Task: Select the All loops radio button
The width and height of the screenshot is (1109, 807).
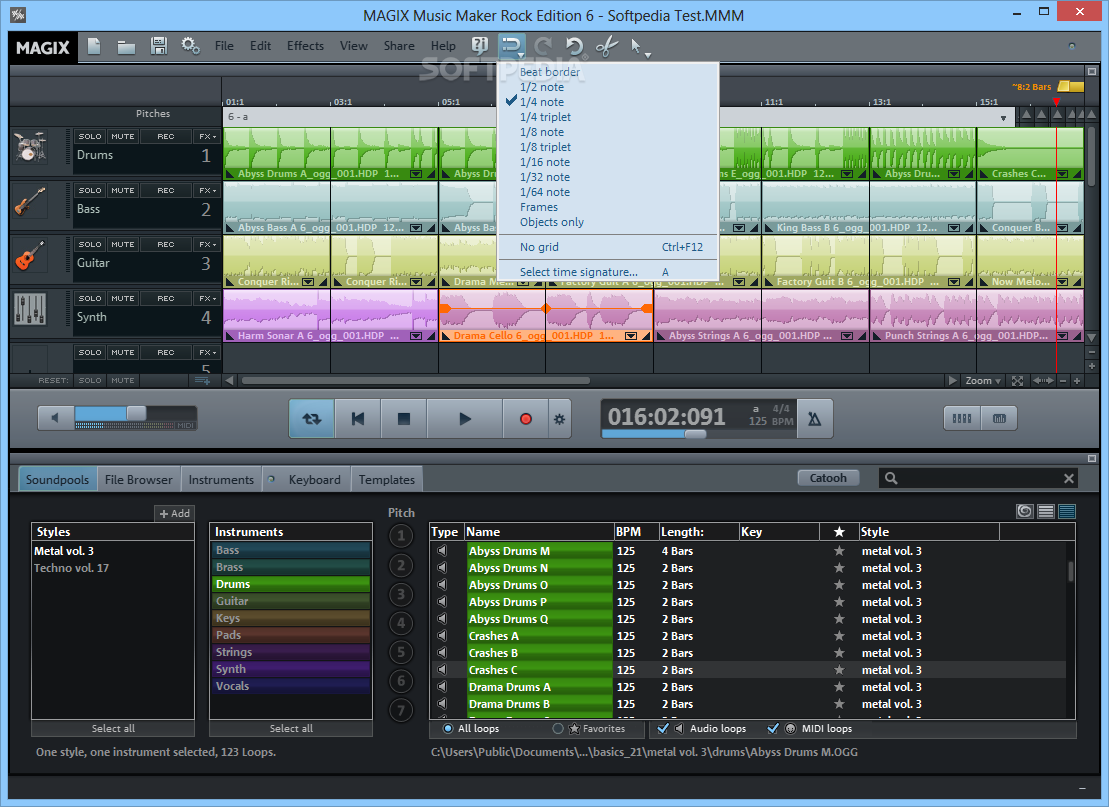Action: (448, 728)
